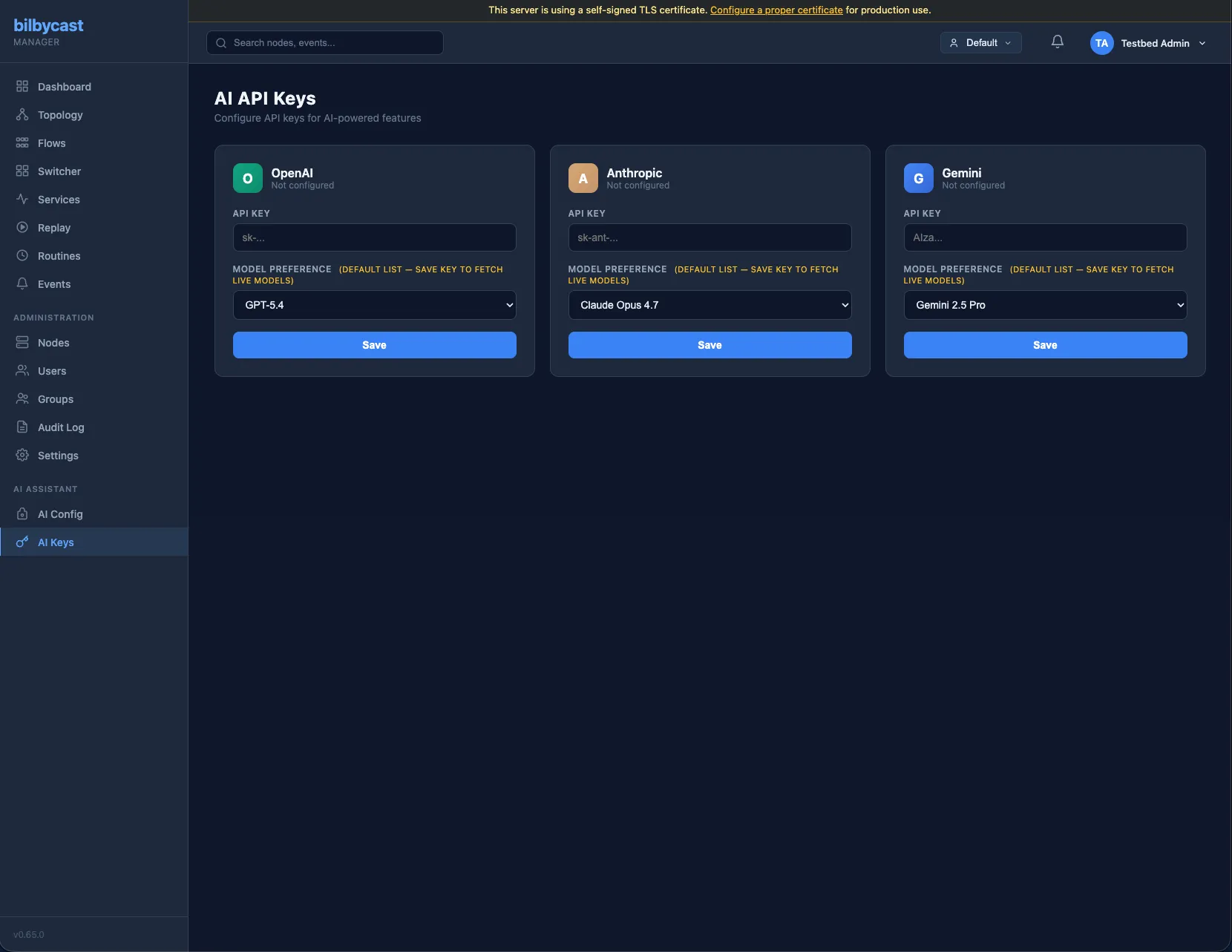Click Gemini's Not configured status text
Image resolution: width=1232 pixels, height=952 pixels.
(973, 186)
